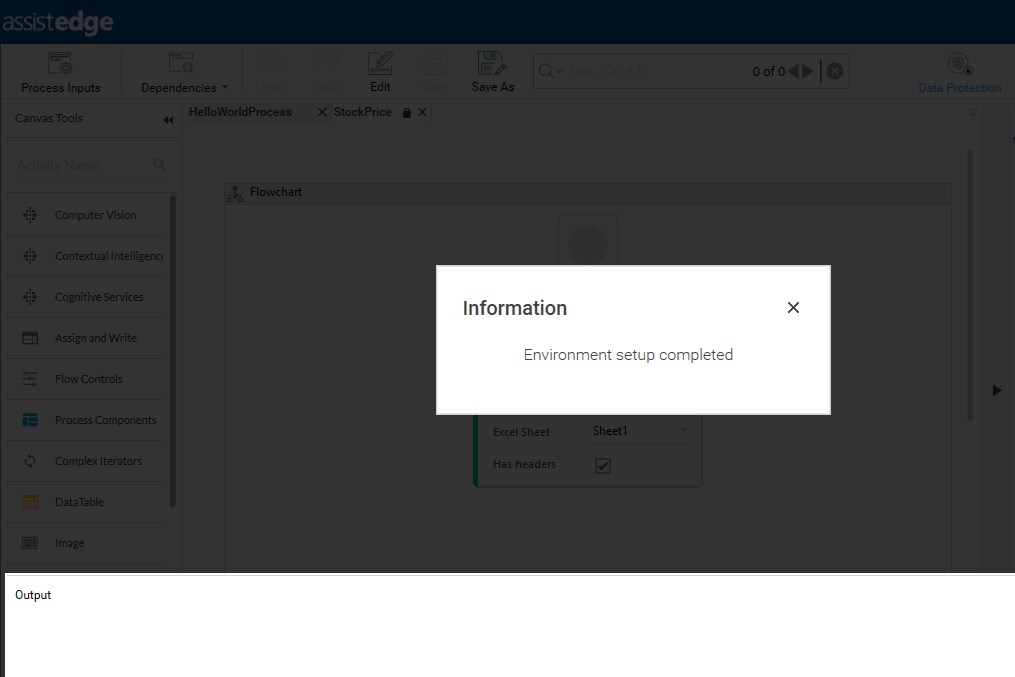The width and height of the screenshot is (1015, 677).
Task: Open Process Inputs from the toolbar
Action: (61, 73)
